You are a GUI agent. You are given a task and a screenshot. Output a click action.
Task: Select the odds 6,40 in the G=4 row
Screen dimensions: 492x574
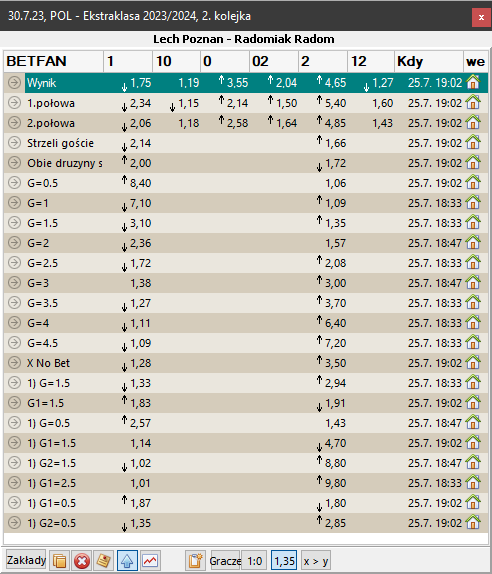335,323
